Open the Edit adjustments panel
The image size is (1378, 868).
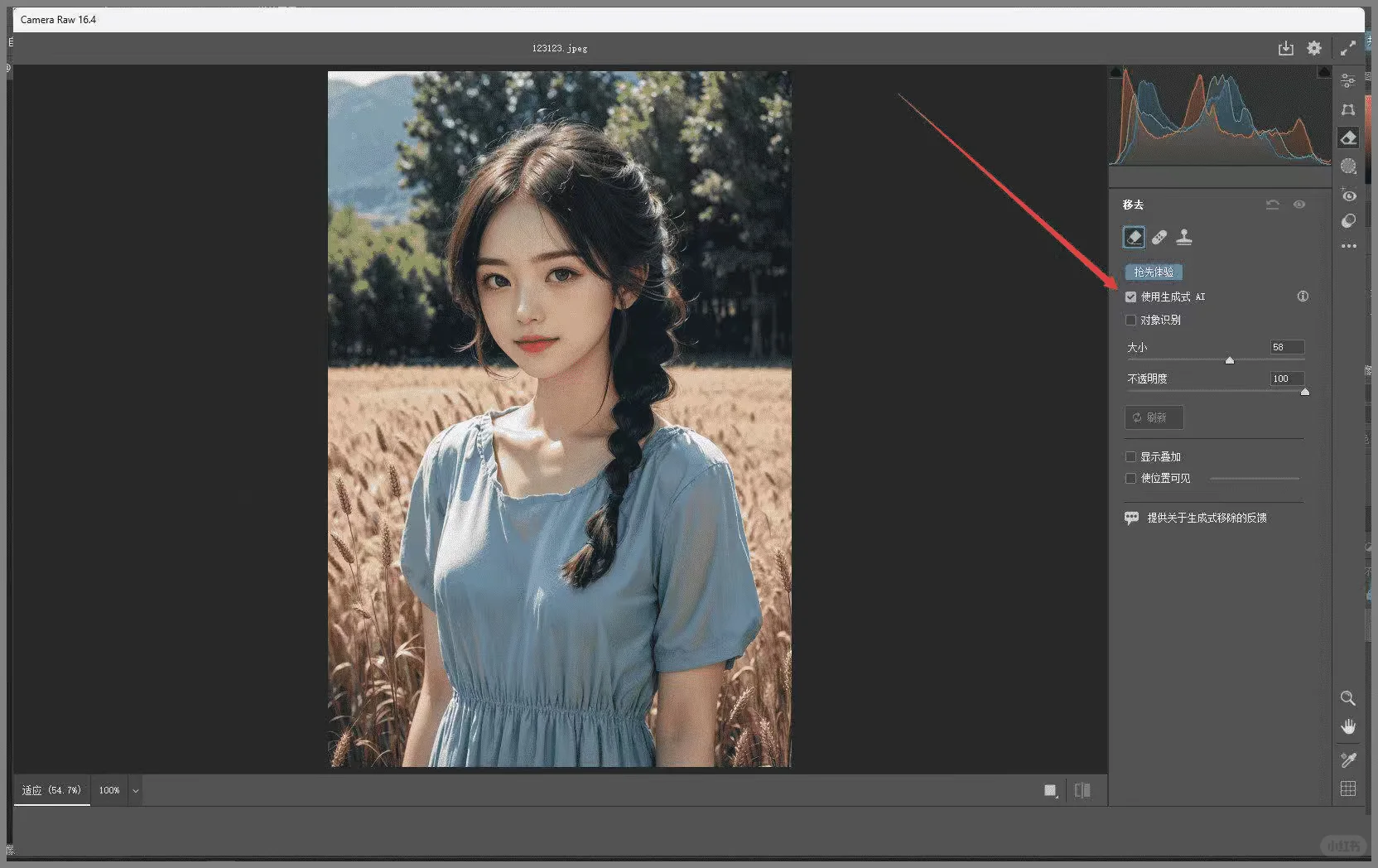coord(1347,80)
